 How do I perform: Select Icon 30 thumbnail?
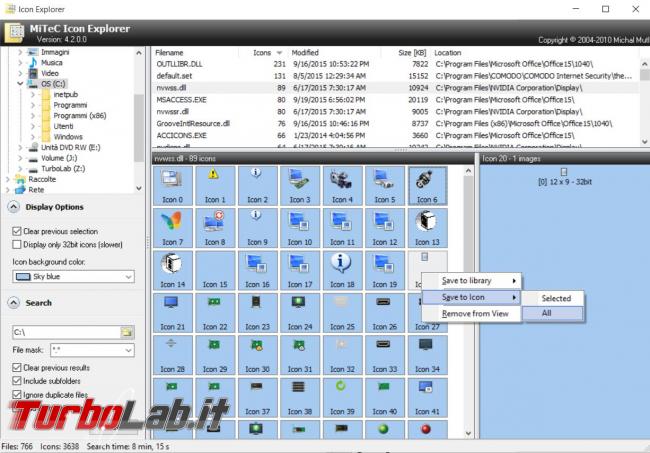point(257,355)
